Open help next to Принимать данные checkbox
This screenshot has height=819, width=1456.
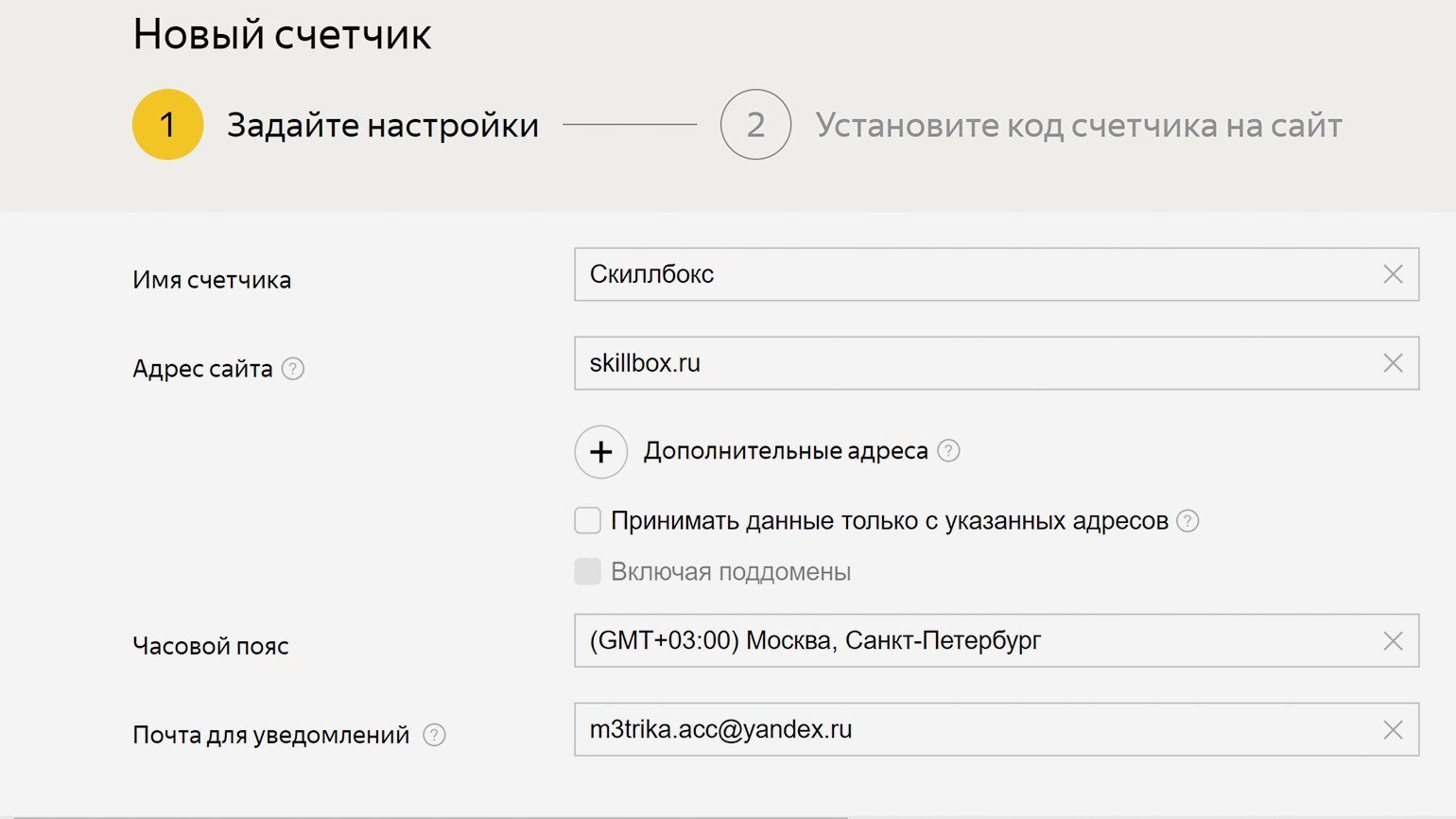click(x=1187, y=521)
